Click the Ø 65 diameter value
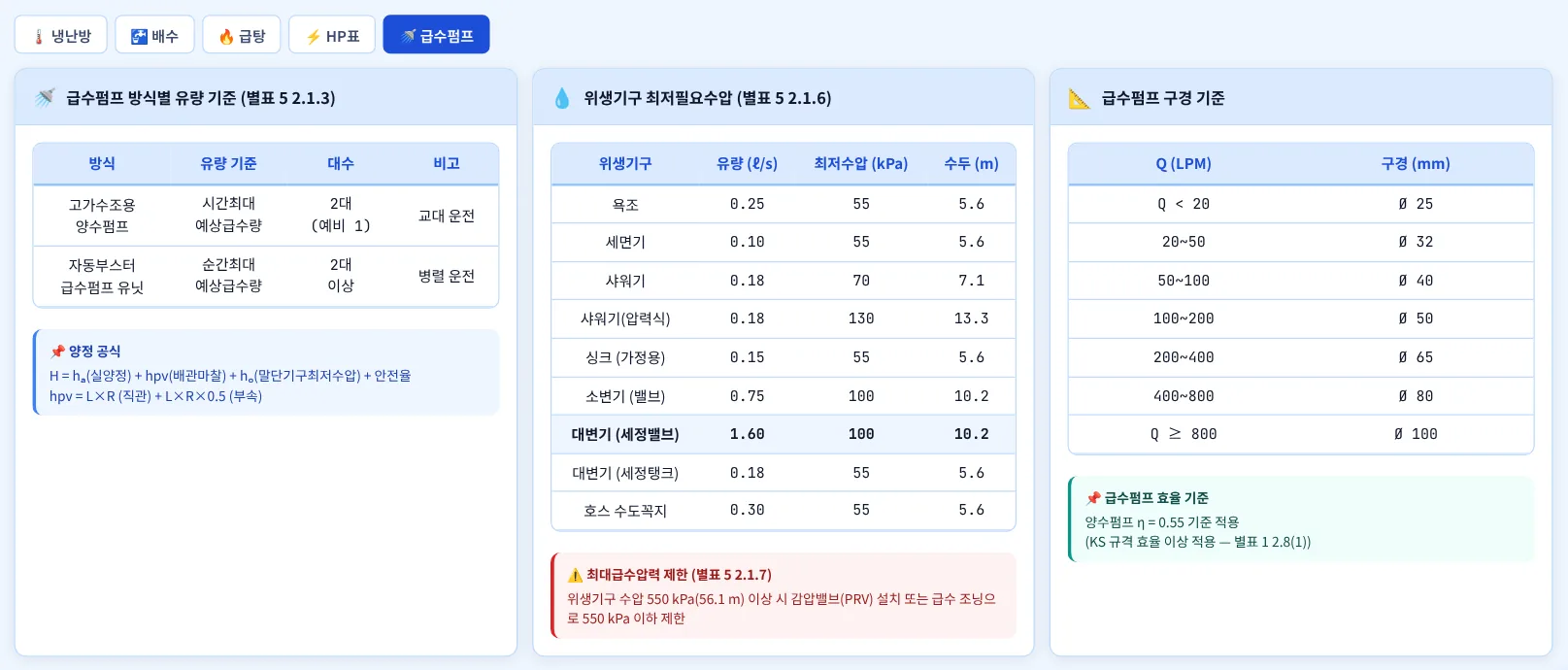This screenshot has height=670, width=1568. pyautogui.click(x=1416, y=358)
